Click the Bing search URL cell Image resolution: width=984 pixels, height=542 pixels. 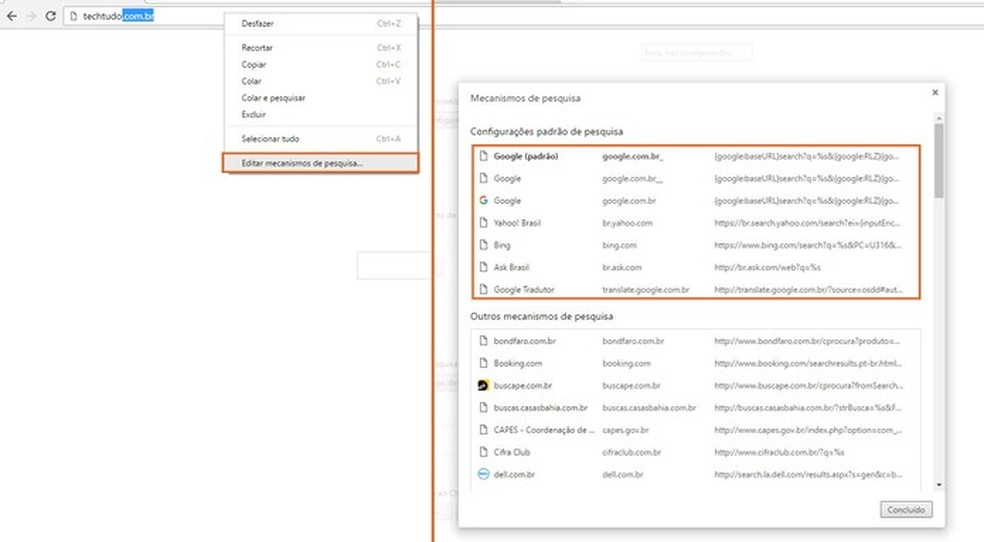coord(808,245)
